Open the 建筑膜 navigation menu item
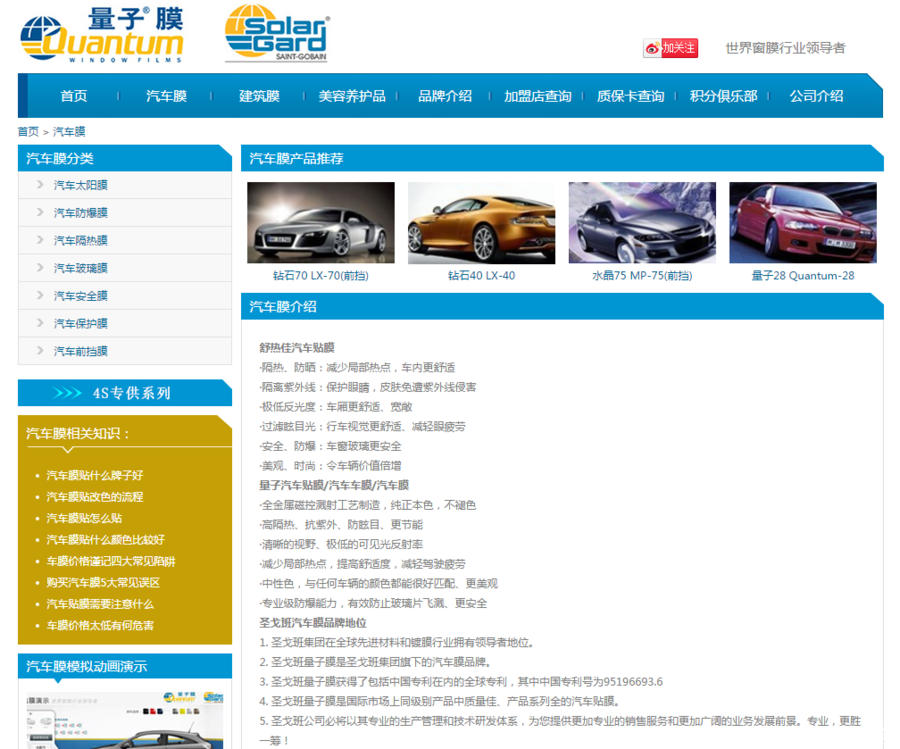 tap(259, 96)
